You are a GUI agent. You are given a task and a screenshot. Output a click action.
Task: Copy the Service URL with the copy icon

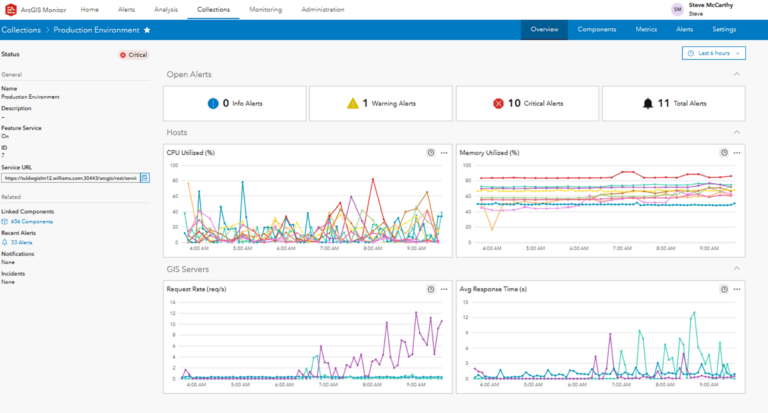point(145,178)
